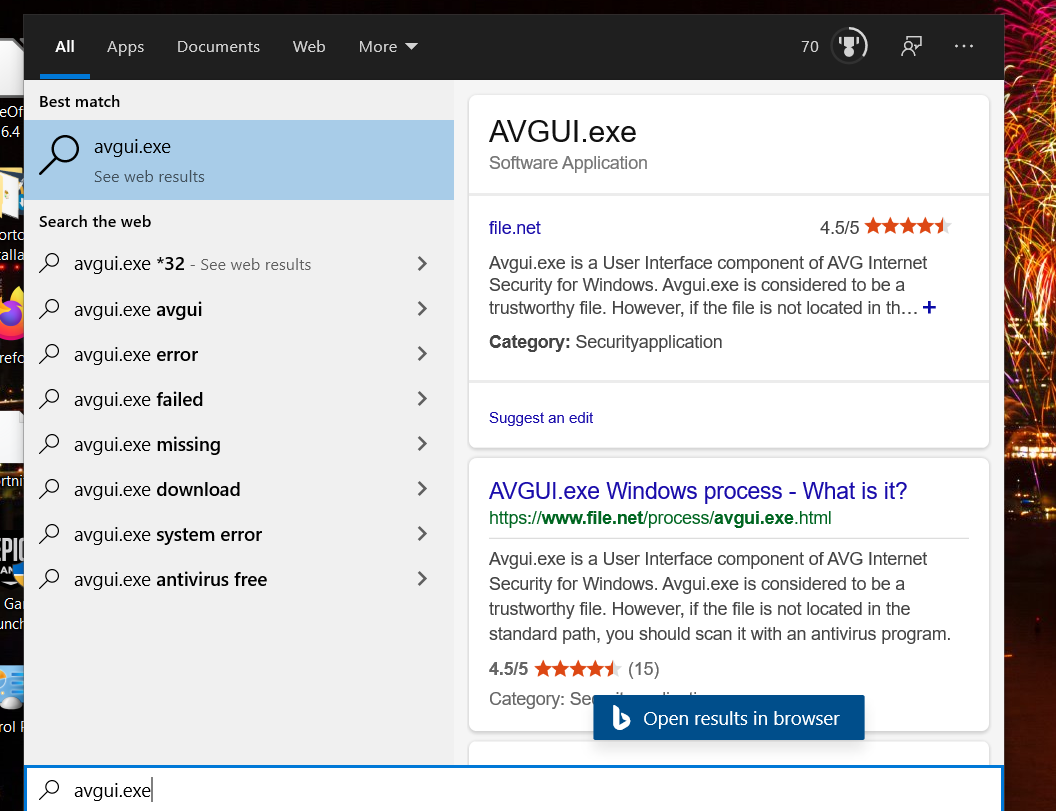
Task: Click the avgui.exe search input field
Action: 513,789
